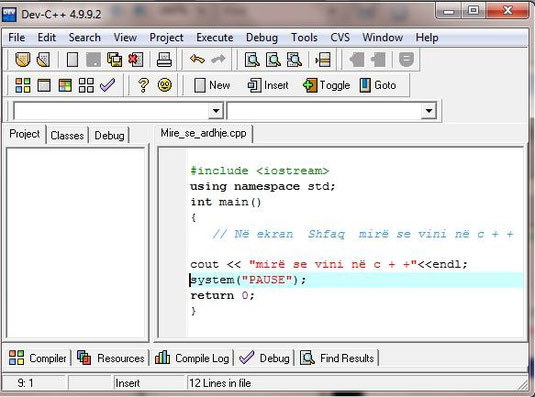Screen dimensions: 535x397
Task: Switch to the Project side tab
Action: (25, 134)
